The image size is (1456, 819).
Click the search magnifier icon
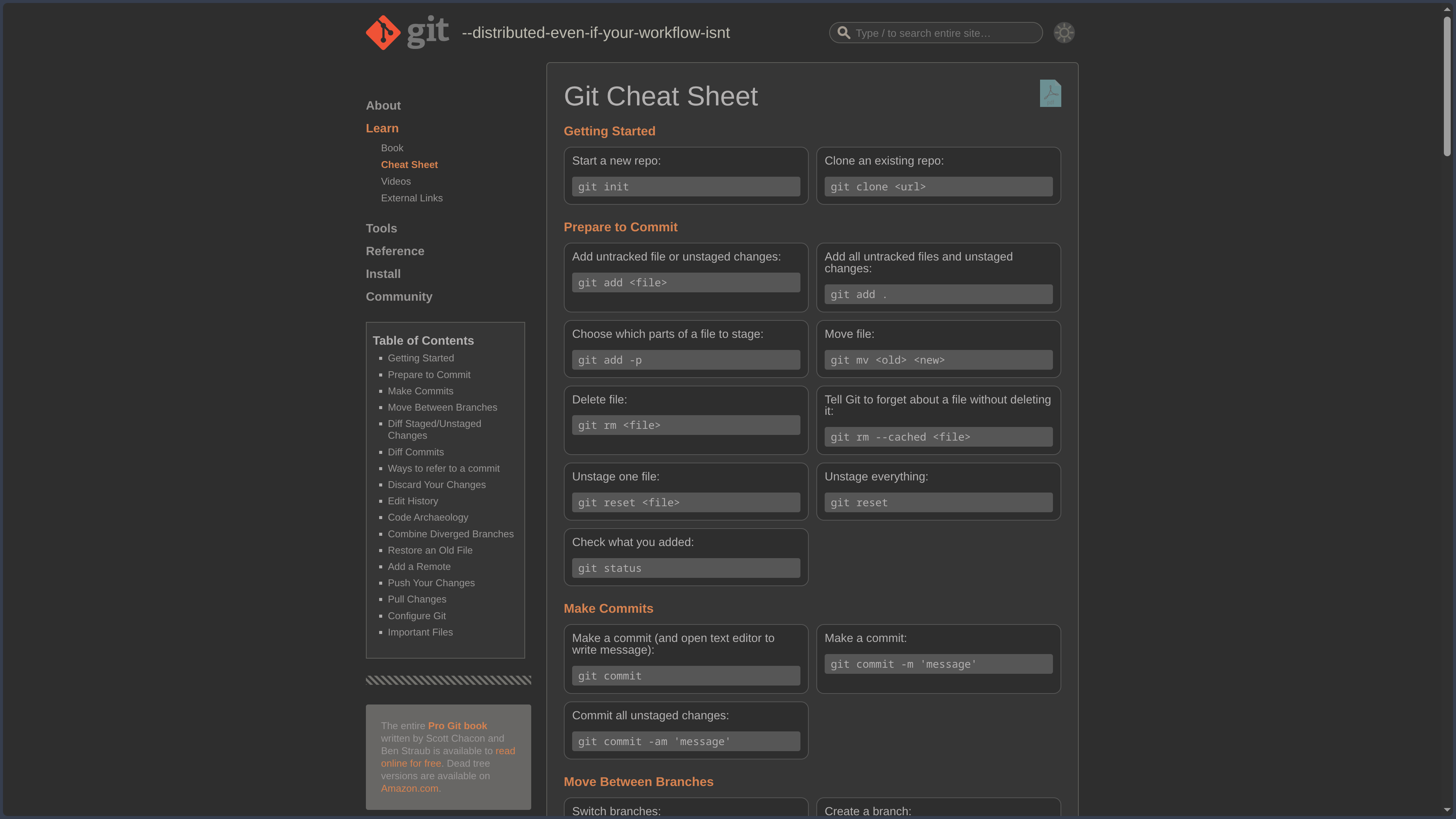click(x=843, y=33)
